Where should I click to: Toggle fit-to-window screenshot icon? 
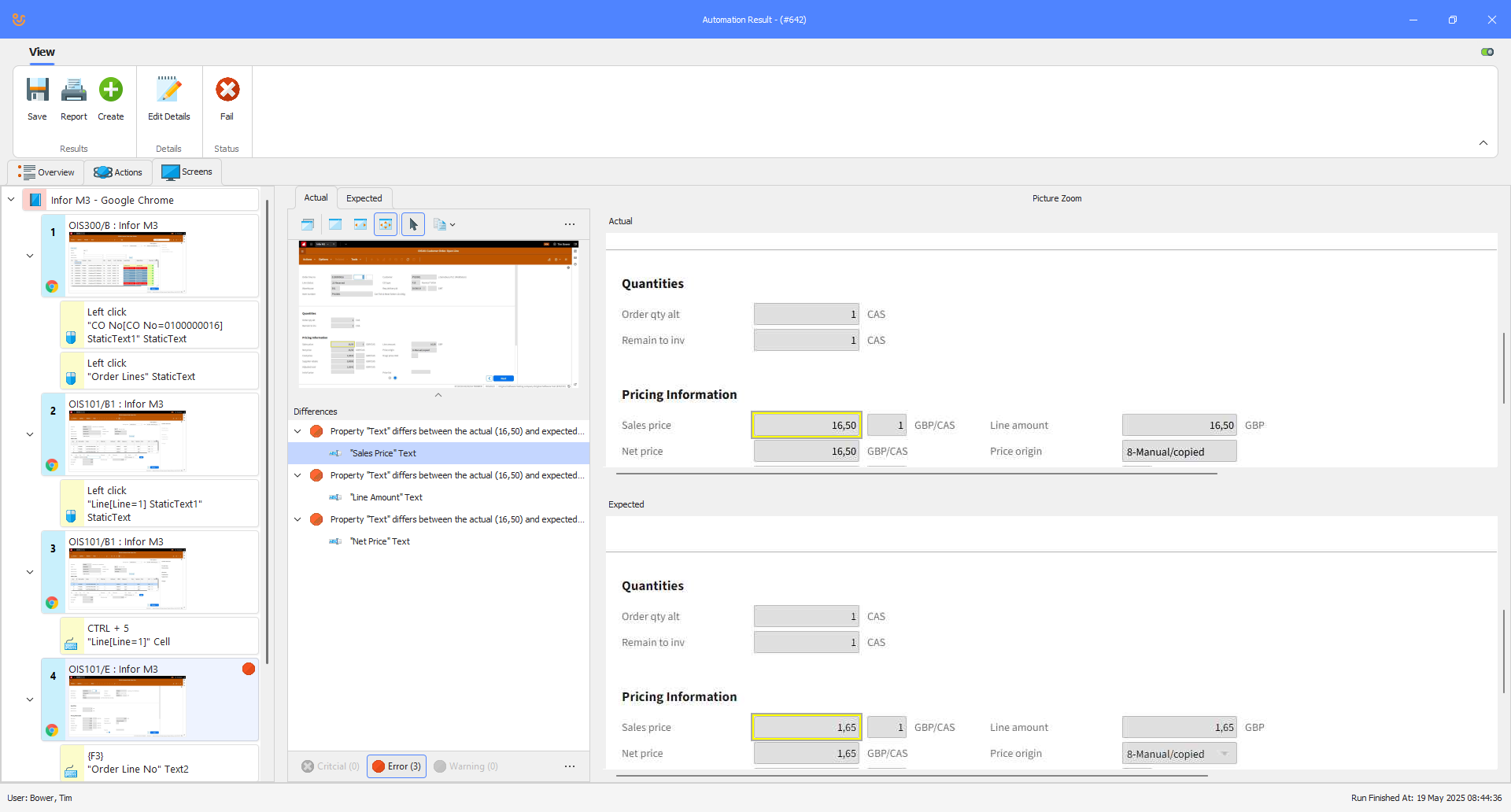(x=386, y=224)
